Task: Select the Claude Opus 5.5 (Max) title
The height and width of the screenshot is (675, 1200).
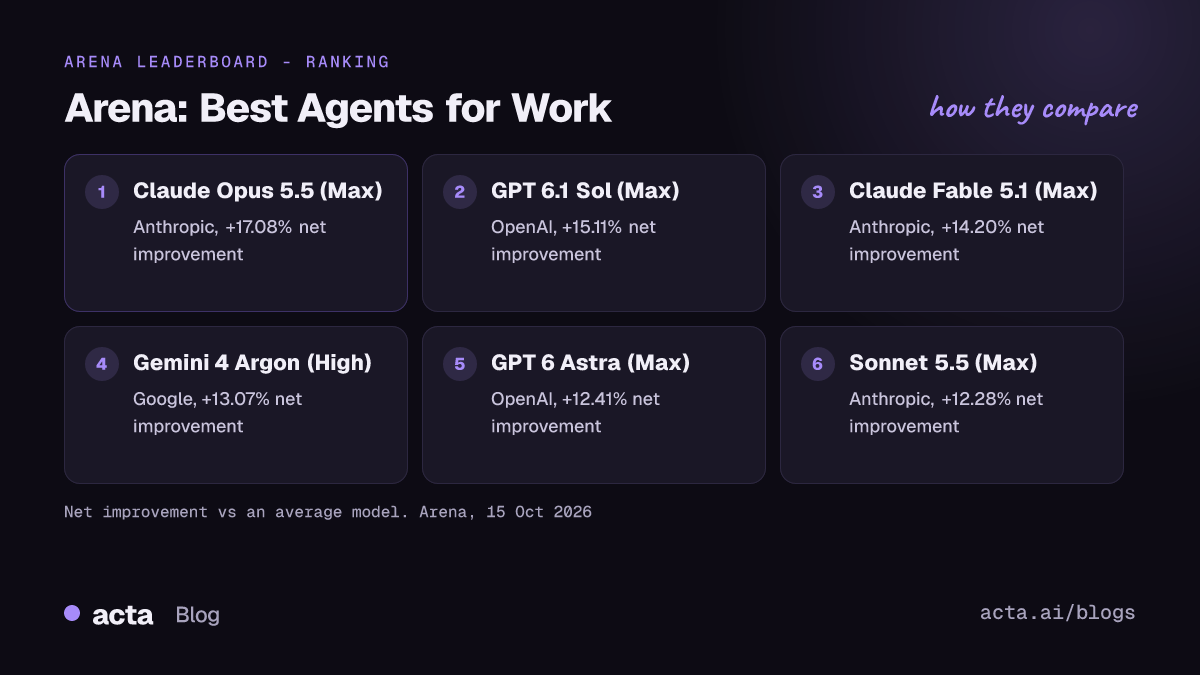Action: (x=258, y=191)
